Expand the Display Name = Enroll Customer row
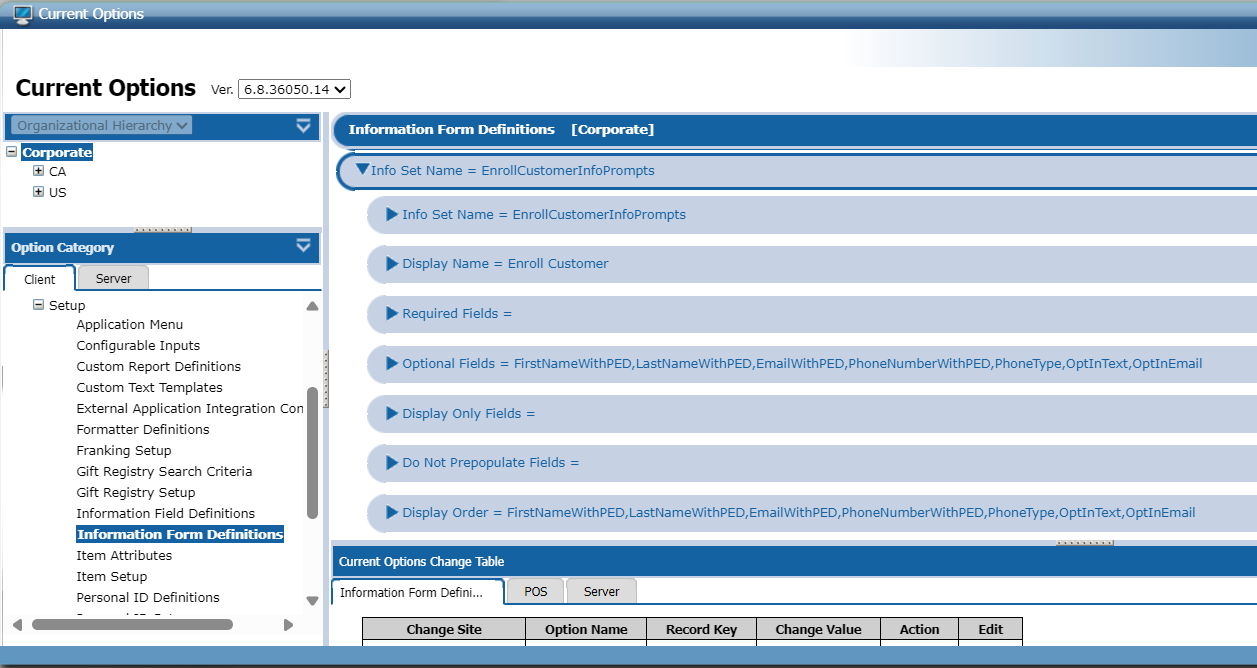The height and width of the screenshot is (668, 1257). (392, 264)
